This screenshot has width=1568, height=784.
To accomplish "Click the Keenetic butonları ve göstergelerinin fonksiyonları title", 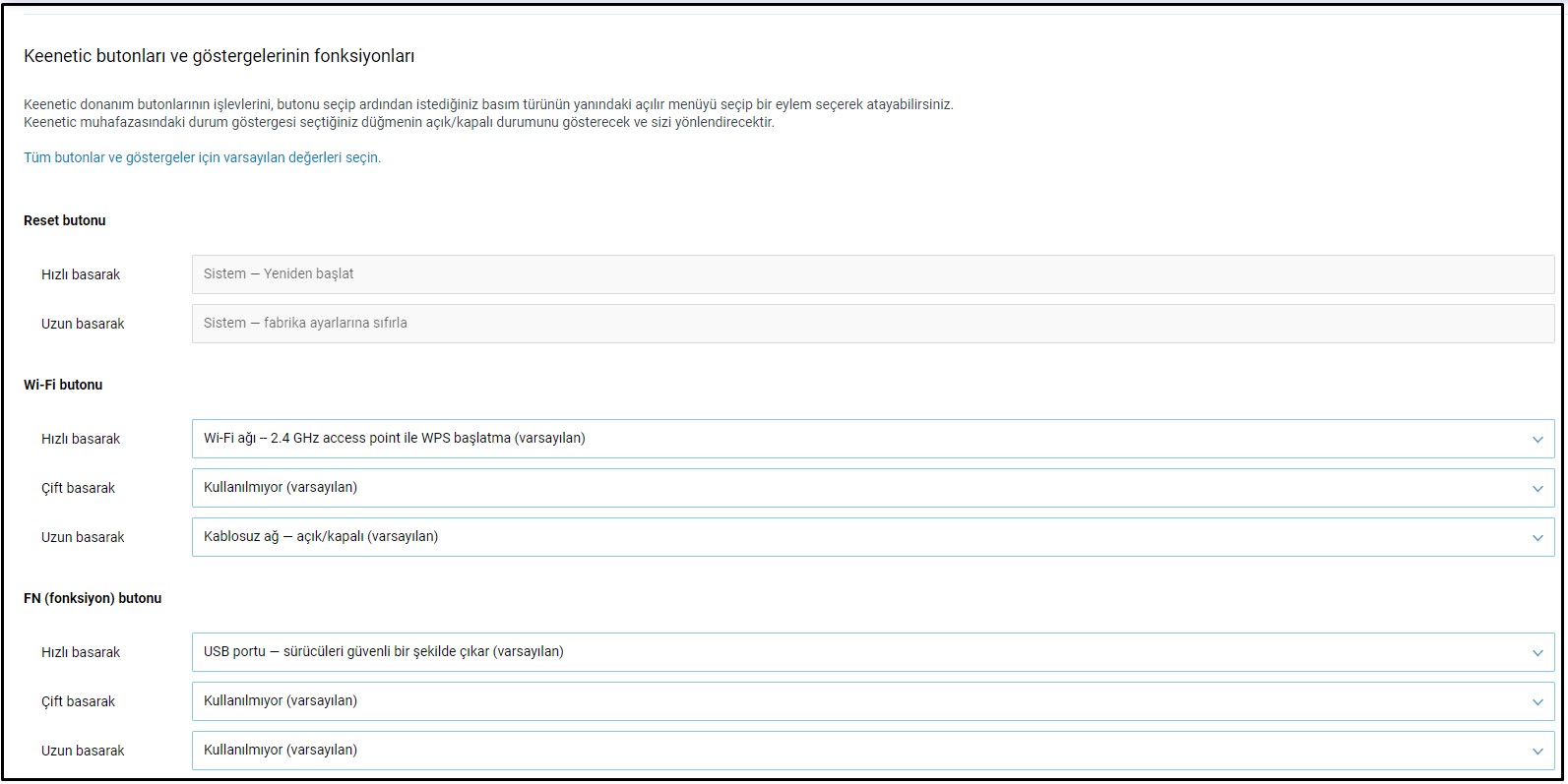I will pyautogui.click(x=219, y=56).
